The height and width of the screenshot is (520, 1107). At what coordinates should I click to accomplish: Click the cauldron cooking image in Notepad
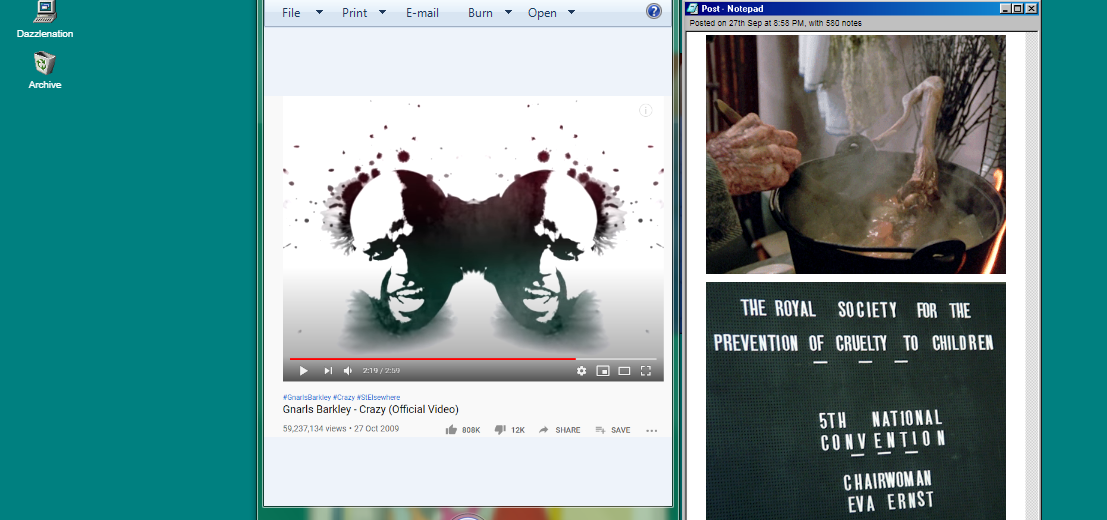coord(856,155)
